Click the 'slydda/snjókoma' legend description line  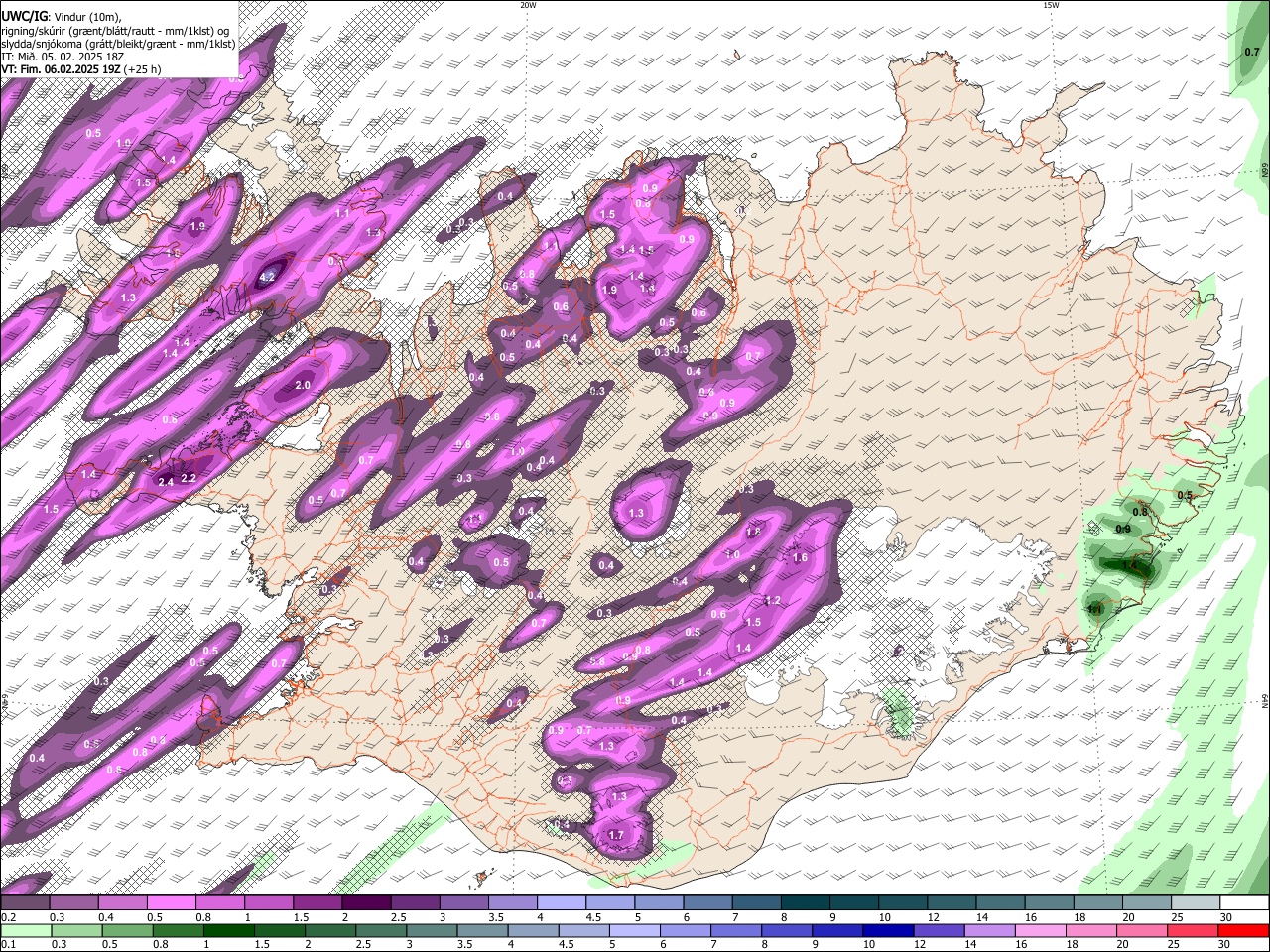118,44
